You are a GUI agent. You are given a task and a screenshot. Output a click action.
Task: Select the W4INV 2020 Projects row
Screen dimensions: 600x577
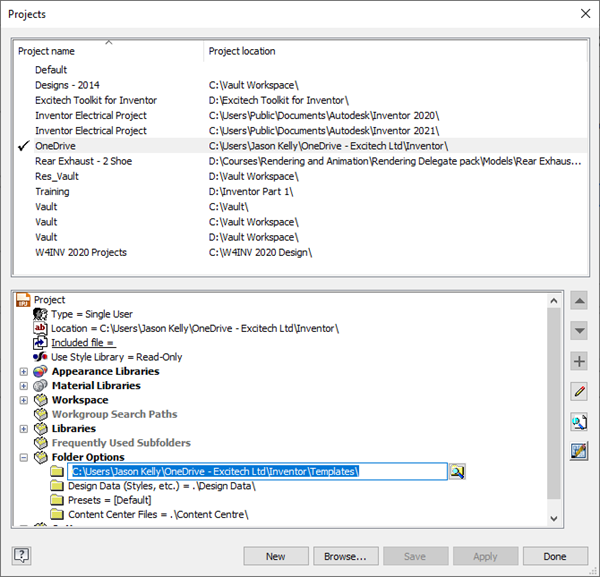[300, 253]
